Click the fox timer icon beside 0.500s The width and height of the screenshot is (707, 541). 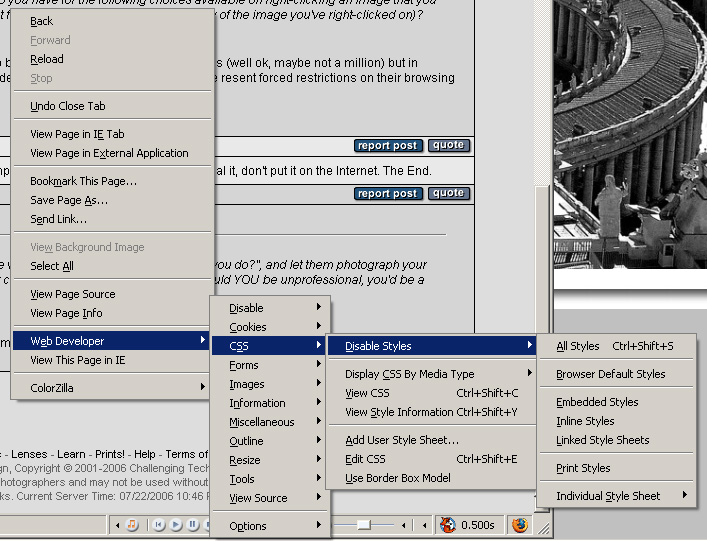[x=447, y=525]
